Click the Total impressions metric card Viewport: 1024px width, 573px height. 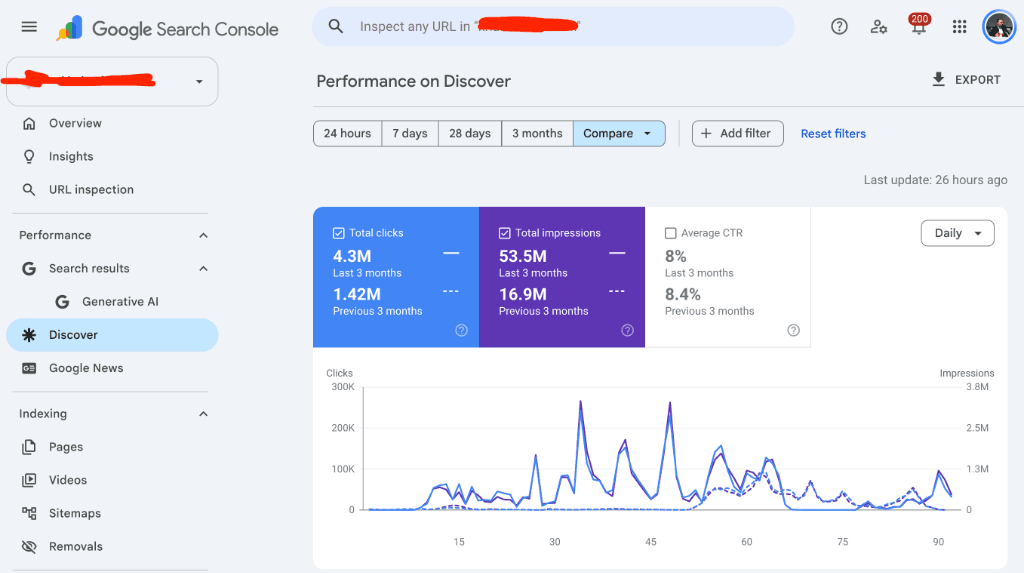pos(562,277)
